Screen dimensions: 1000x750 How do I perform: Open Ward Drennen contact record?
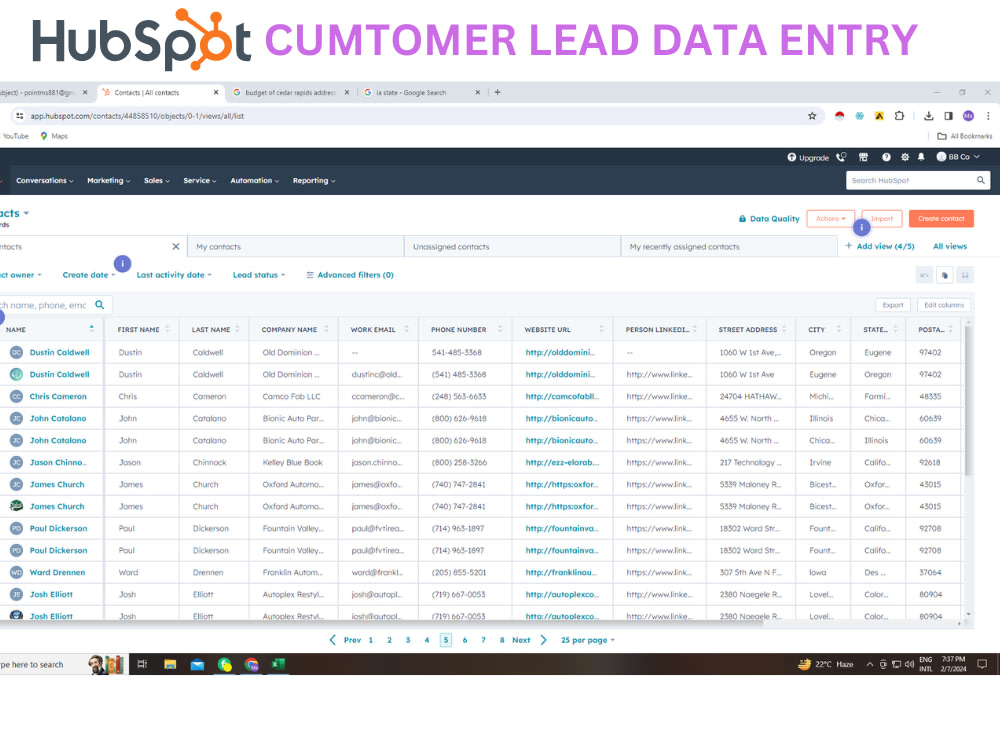[57, 572]
